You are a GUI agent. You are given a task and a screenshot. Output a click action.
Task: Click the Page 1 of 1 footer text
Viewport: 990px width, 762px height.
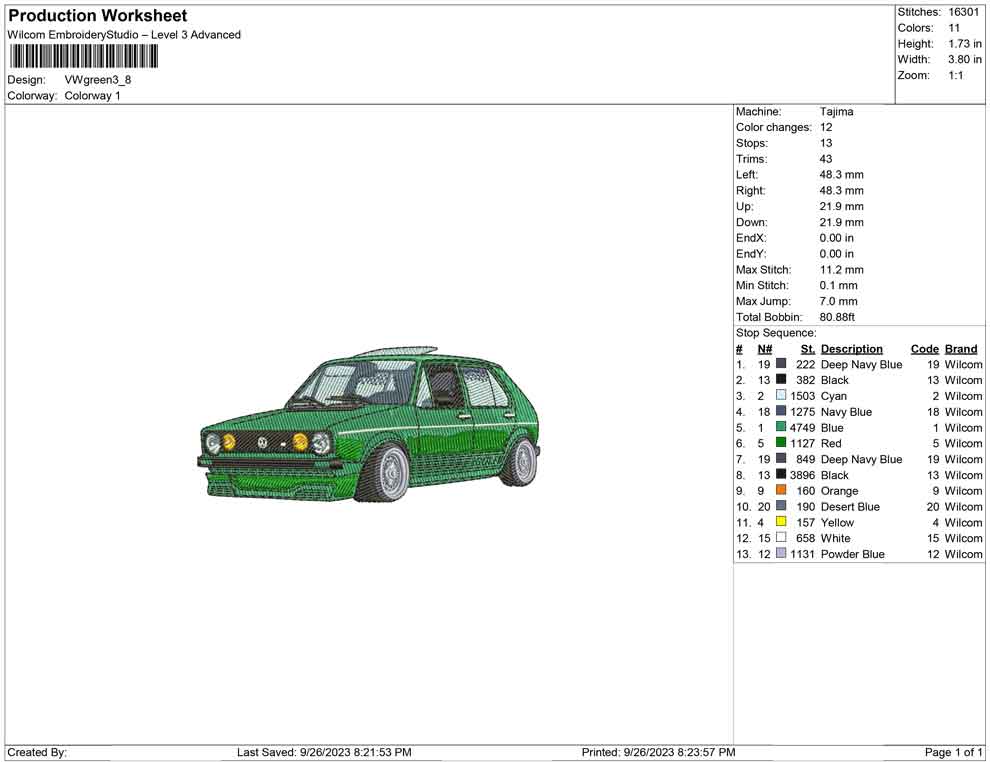pyautogui.click(x=953, y=752)
